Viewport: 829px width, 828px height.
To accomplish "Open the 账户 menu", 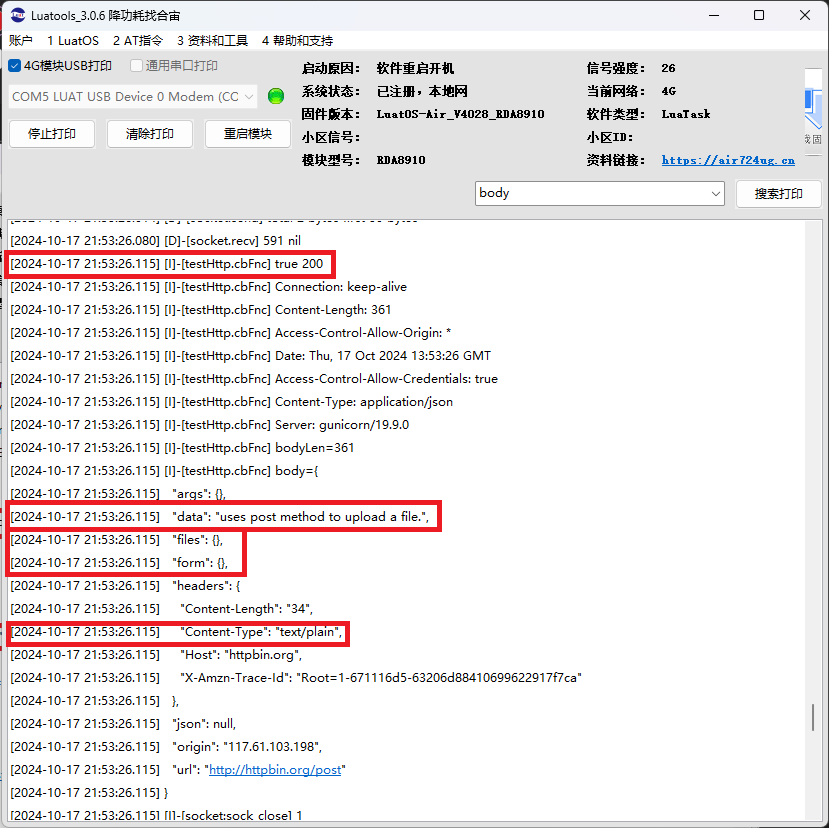I will (x=21, y=41).
